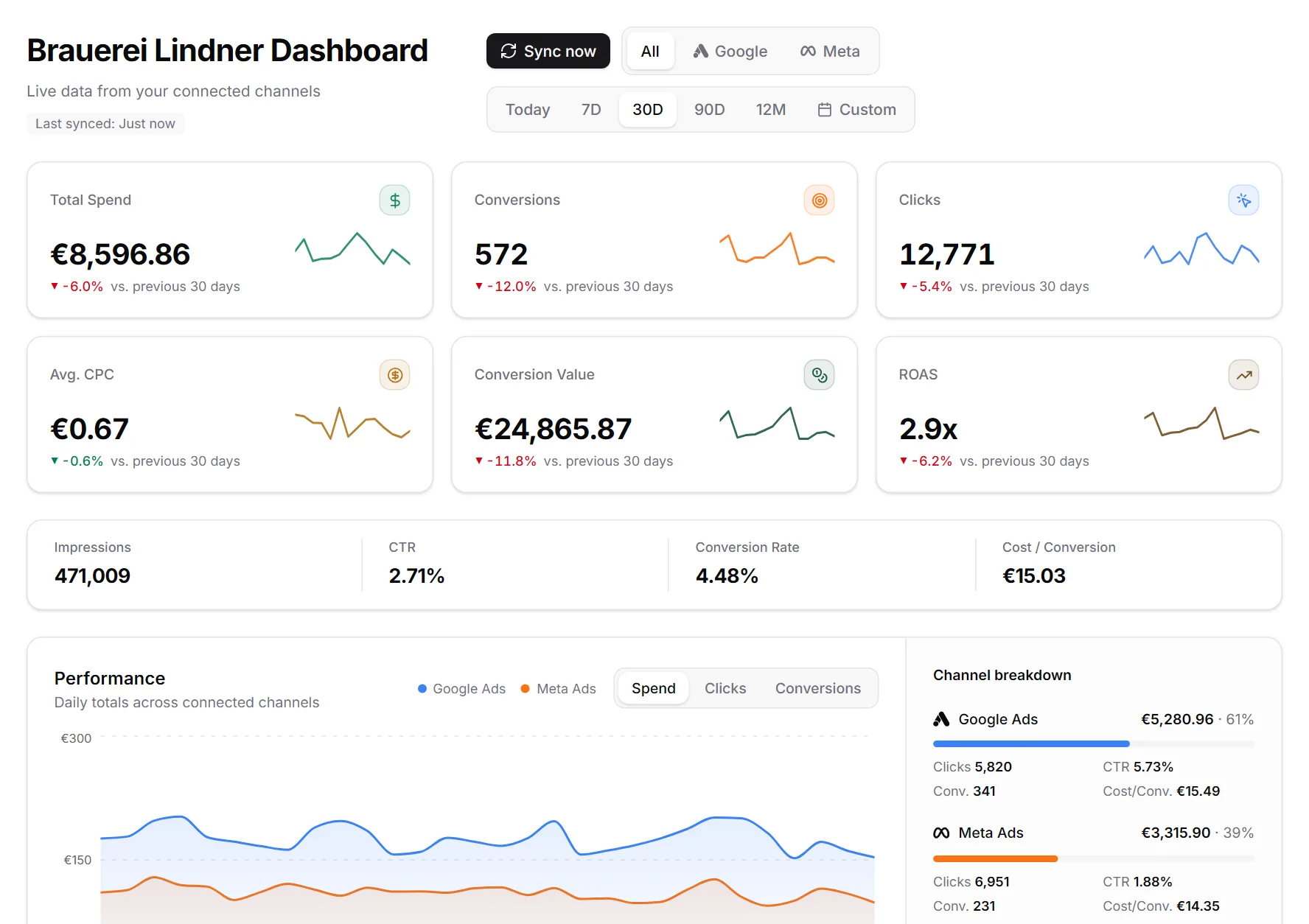Viewport: 1309px width, 924px height.
Task: Toggle Meta Ads legend in Performance chart
Action: [558, 689]
